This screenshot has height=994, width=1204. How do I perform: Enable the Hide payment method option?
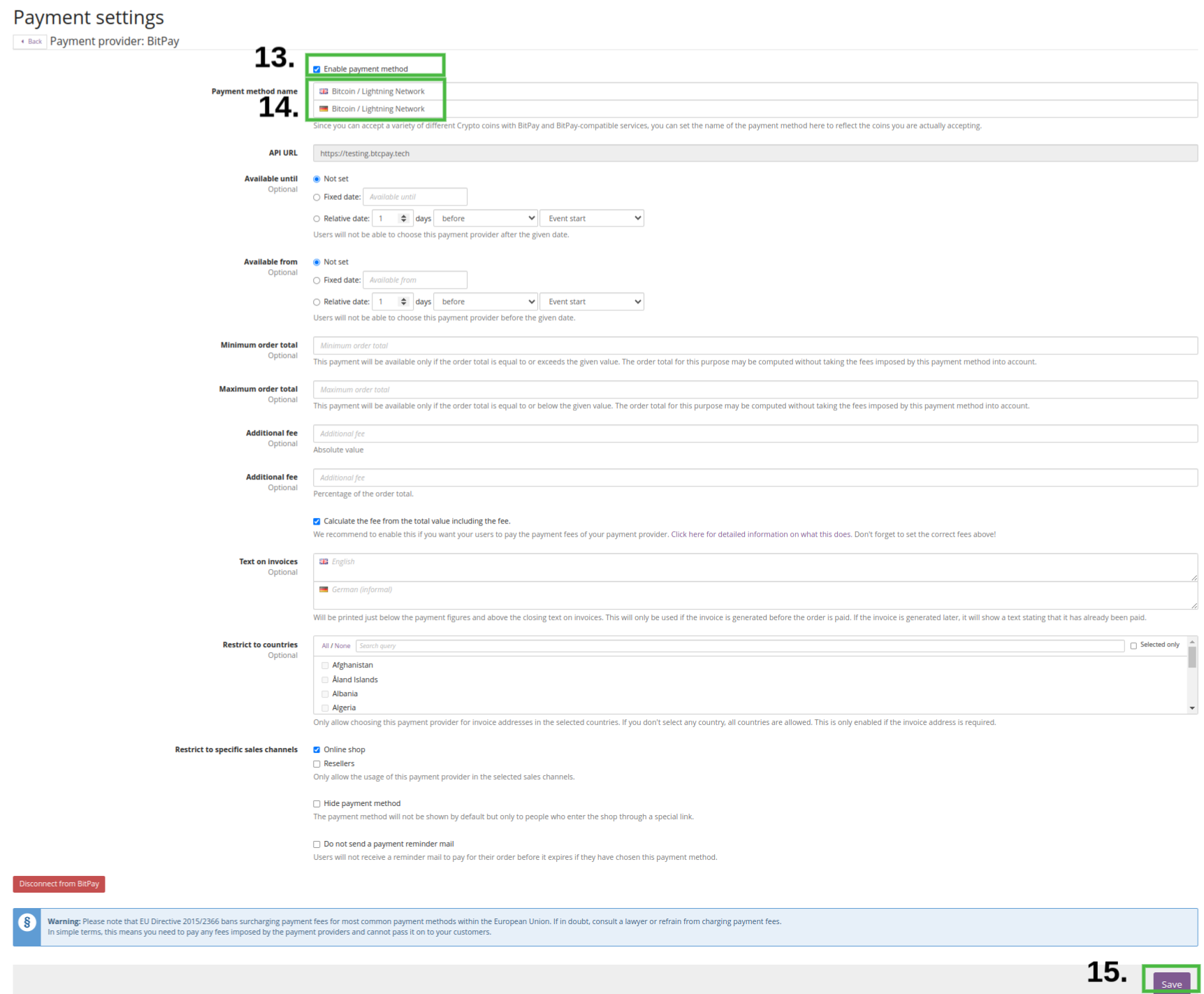317,803
